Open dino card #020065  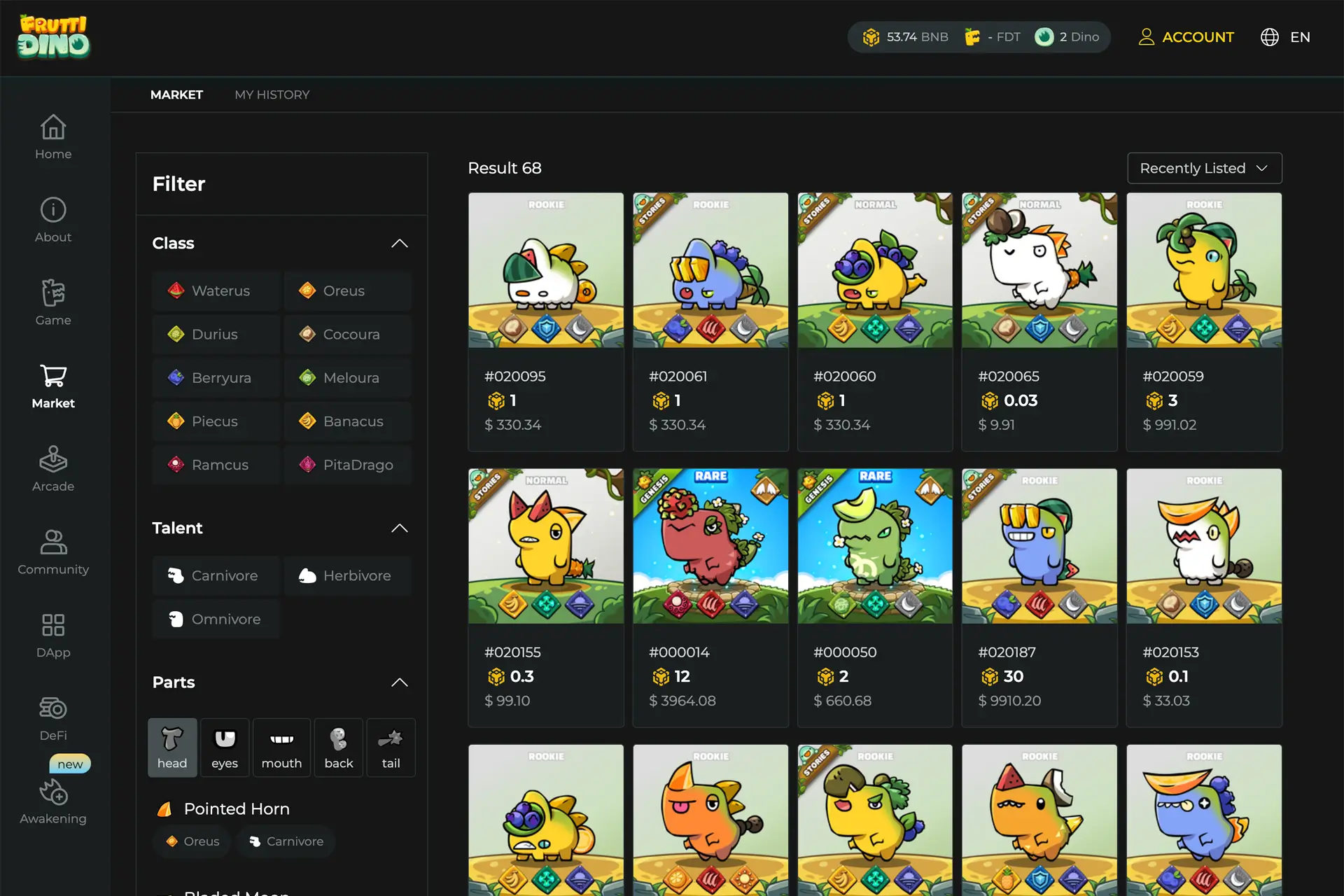coord(1039,322)
